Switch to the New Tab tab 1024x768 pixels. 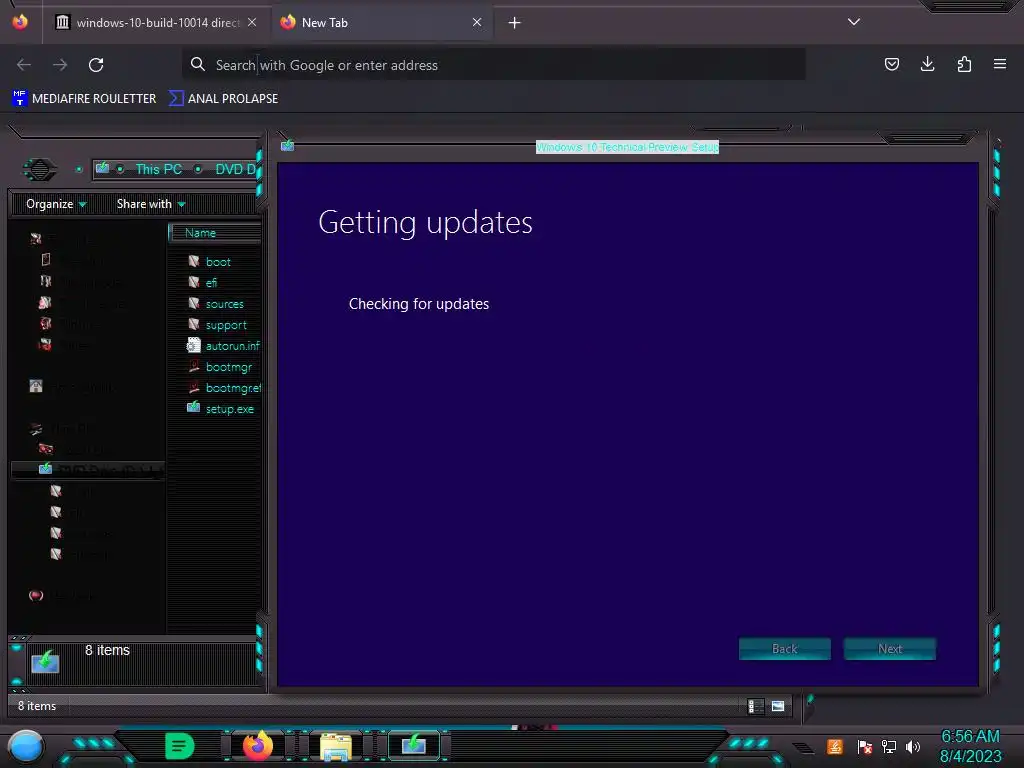point(381,22)
